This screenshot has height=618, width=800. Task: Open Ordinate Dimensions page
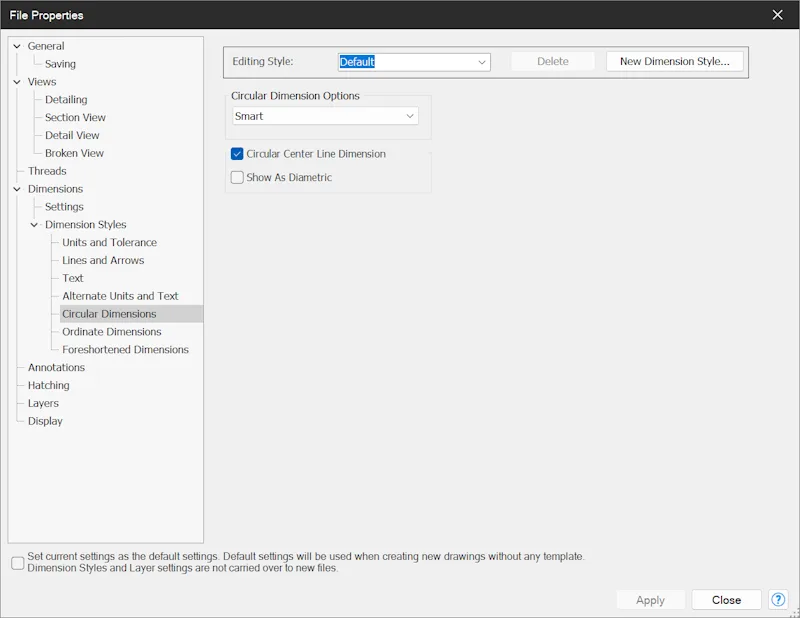coord(112,332)
